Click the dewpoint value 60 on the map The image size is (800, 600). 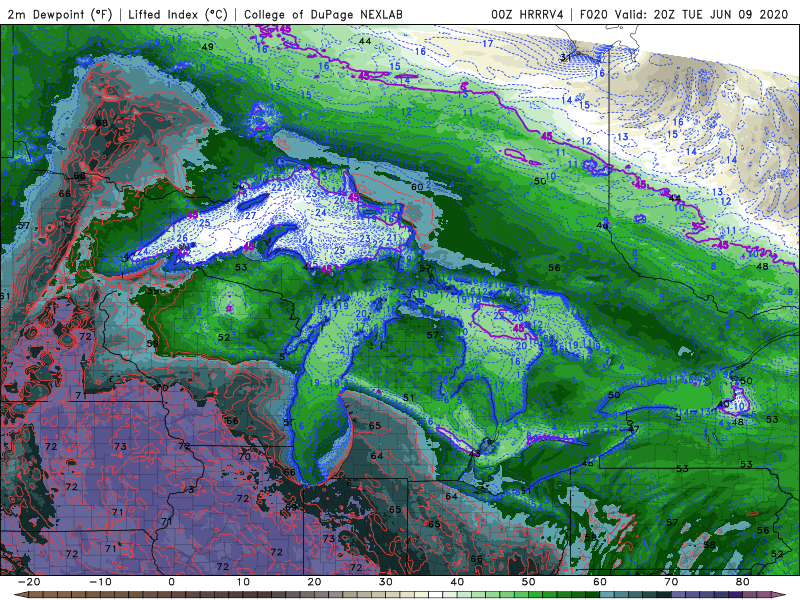tap(417, 187)
